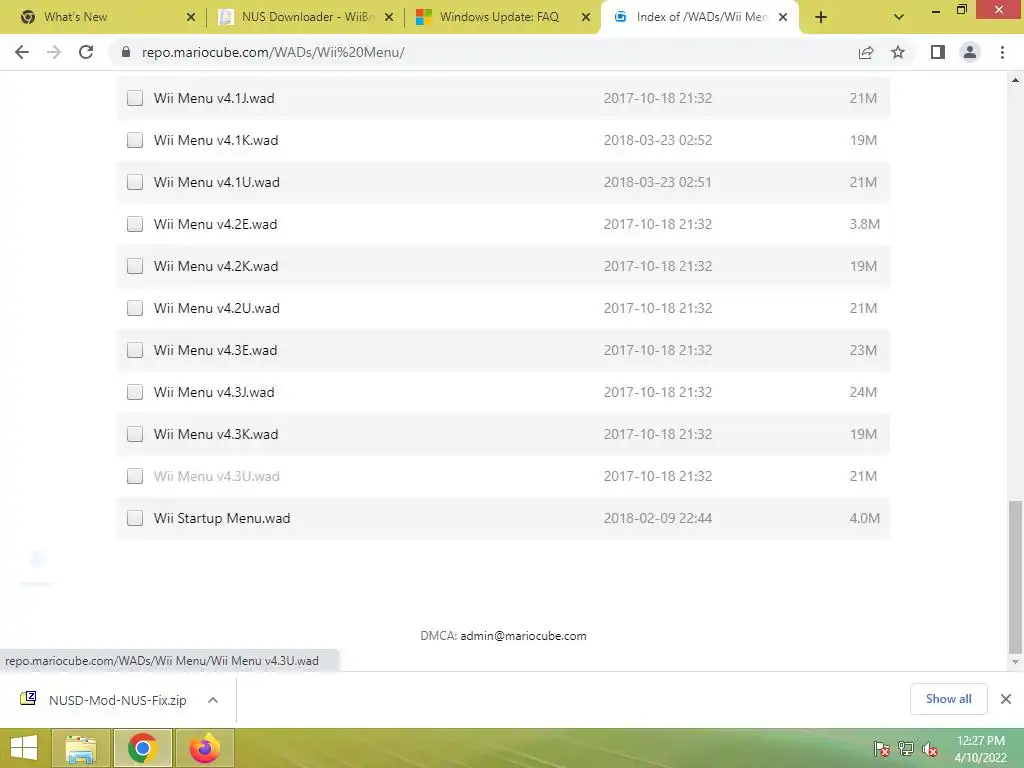Screen dimensions: 1024x768
Task: Open the network tray icon
Action: click(906, 749)
